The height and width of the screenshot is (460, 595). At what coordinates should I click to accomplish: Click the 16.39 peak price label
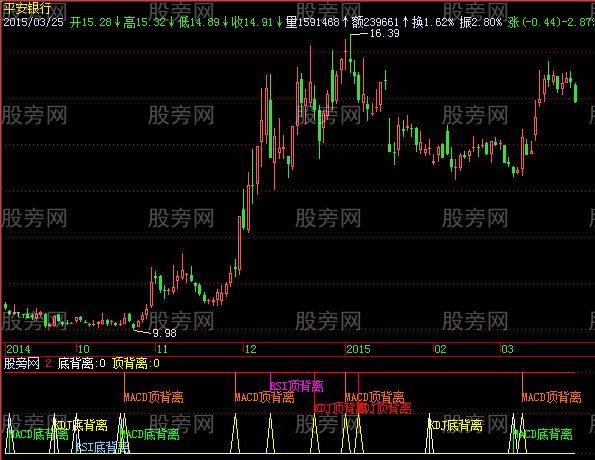coord(384,33)
